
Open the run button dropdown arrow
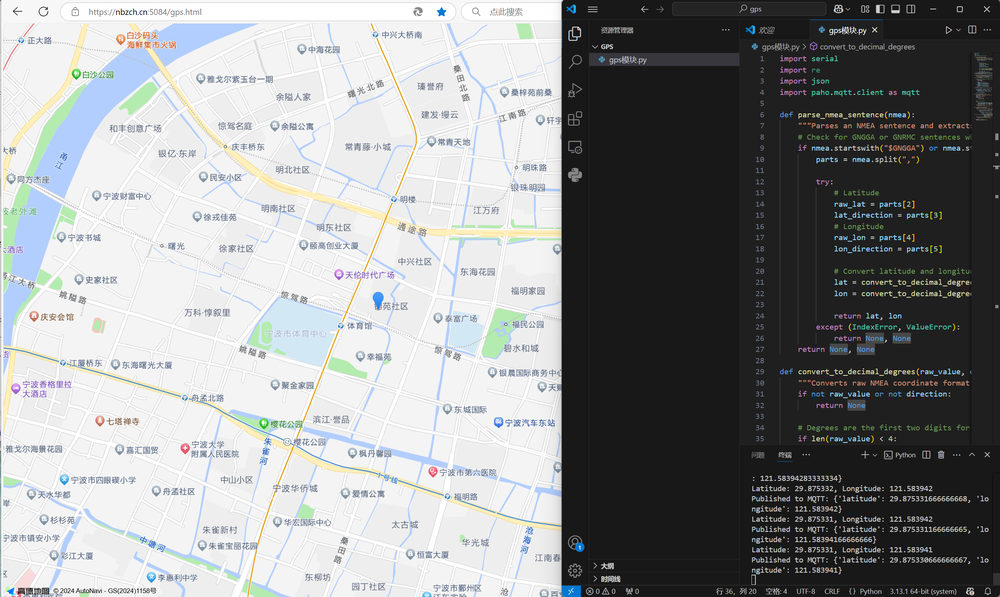[958, 30]
